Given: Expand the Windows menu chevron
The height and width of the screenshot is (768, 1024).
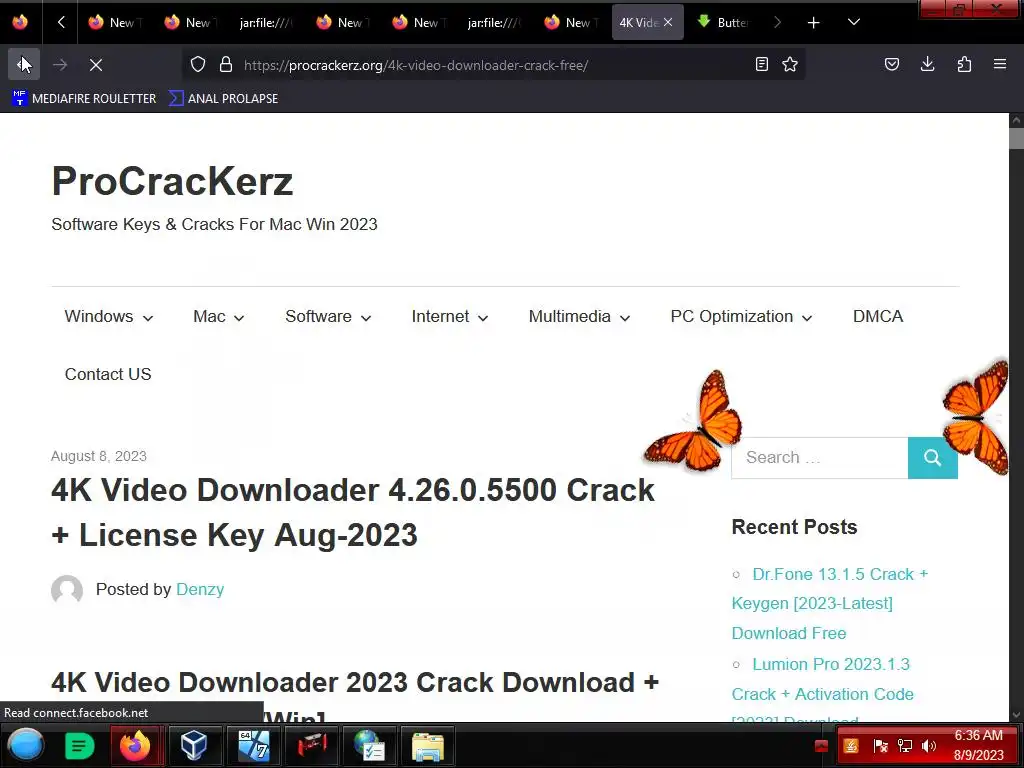Looking at the screenshot, I should click(148, 318).
